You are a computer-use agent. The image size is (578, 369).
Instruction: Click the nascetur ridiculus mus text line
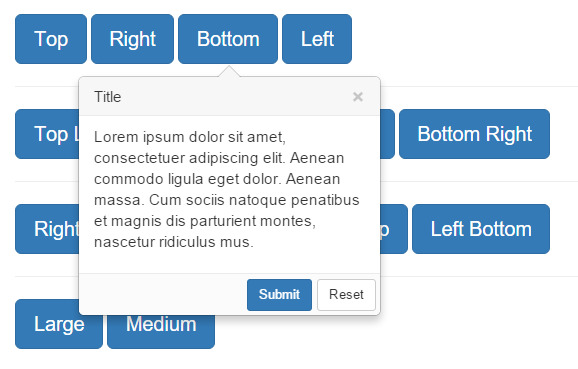174,242
